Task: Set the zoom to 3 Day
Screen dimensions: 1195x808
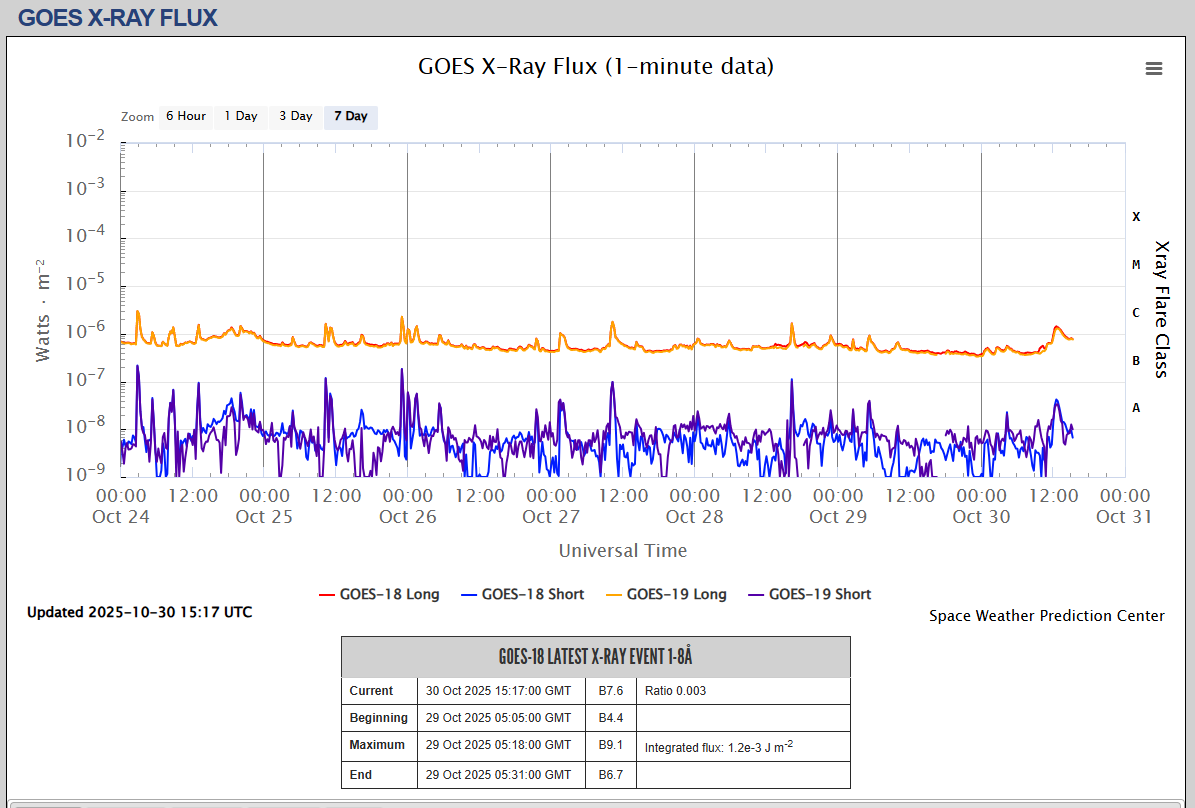Action: tap(295, 116)
